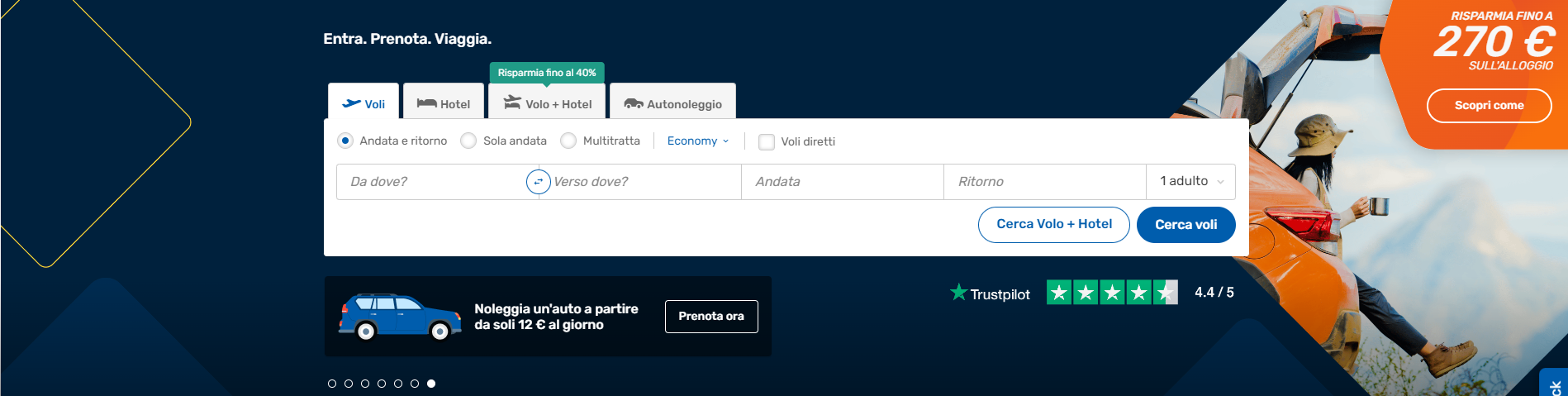Select Sola andata option
This screenshot has width=1568, height=396.
(x=468, y=141)
